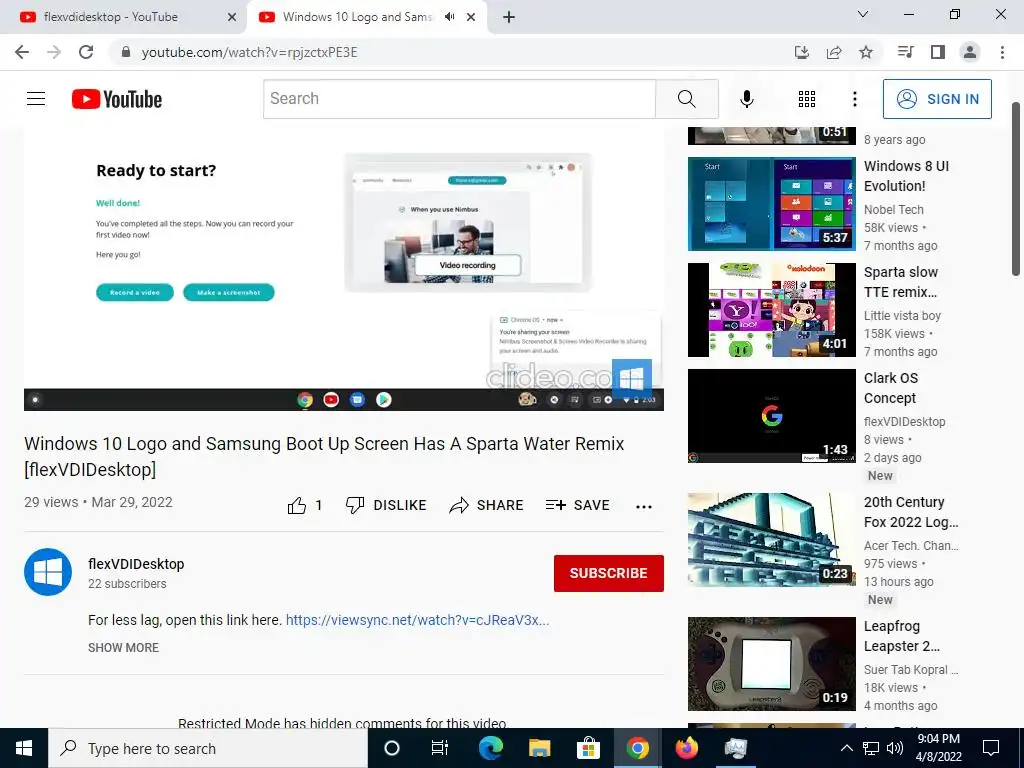1024x768 pixels.
Task: View site information lock icon
Action: [126, 52]
